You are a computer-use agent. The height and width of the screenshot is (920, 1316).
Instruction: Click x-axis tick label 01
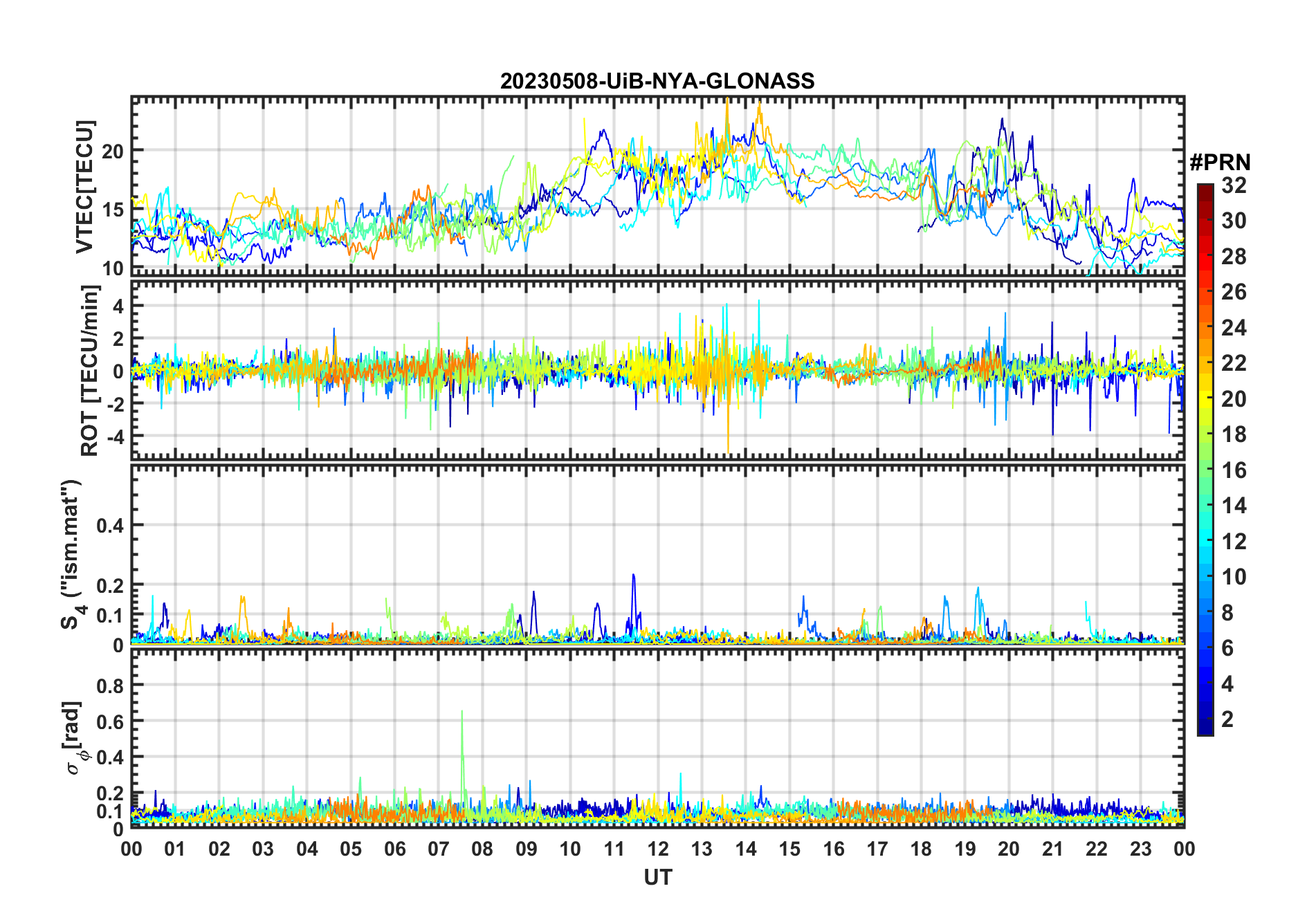point(175,849)
